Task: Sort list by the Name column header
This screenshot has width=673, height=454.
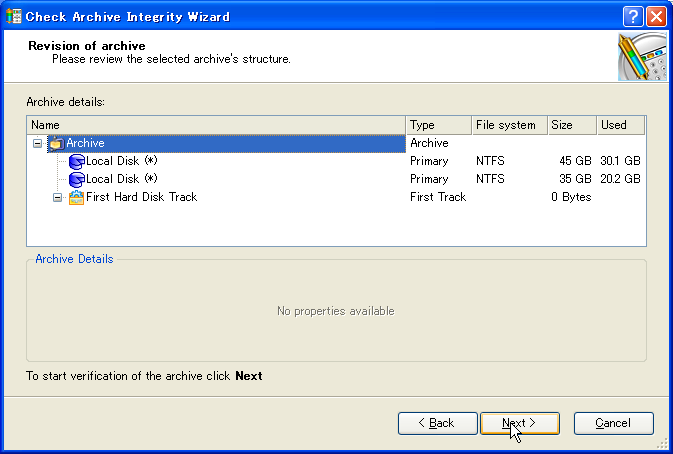Action: (x=216, y=125)
